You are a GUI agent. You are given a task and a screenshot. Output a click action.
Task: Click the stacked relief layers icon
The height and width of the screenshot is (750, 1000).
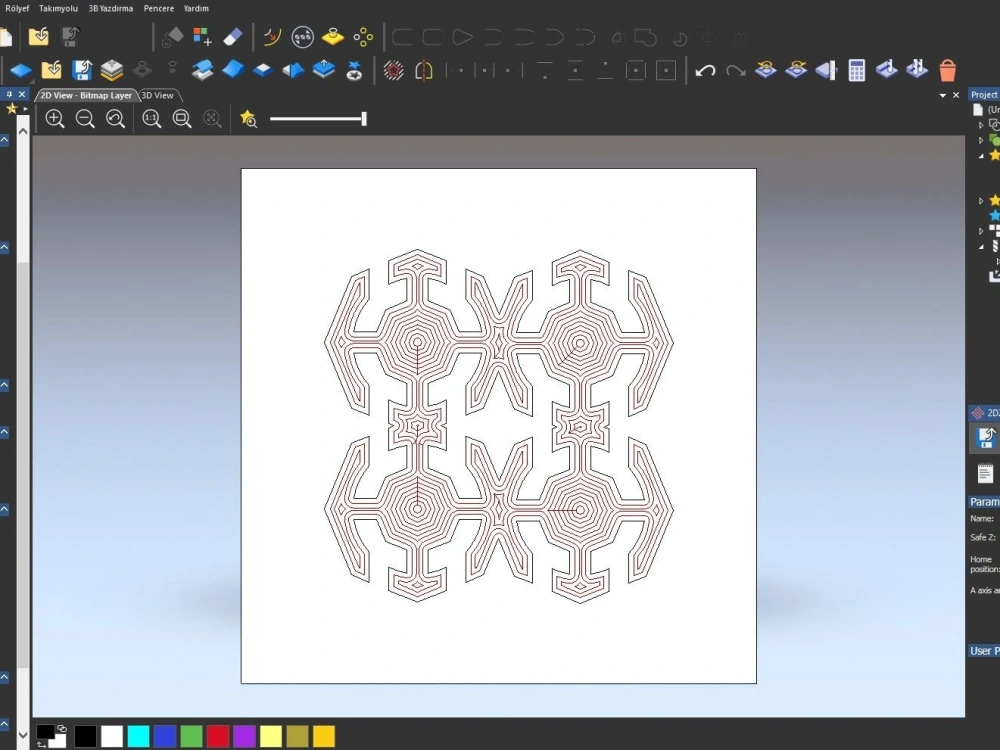point(112,70)
